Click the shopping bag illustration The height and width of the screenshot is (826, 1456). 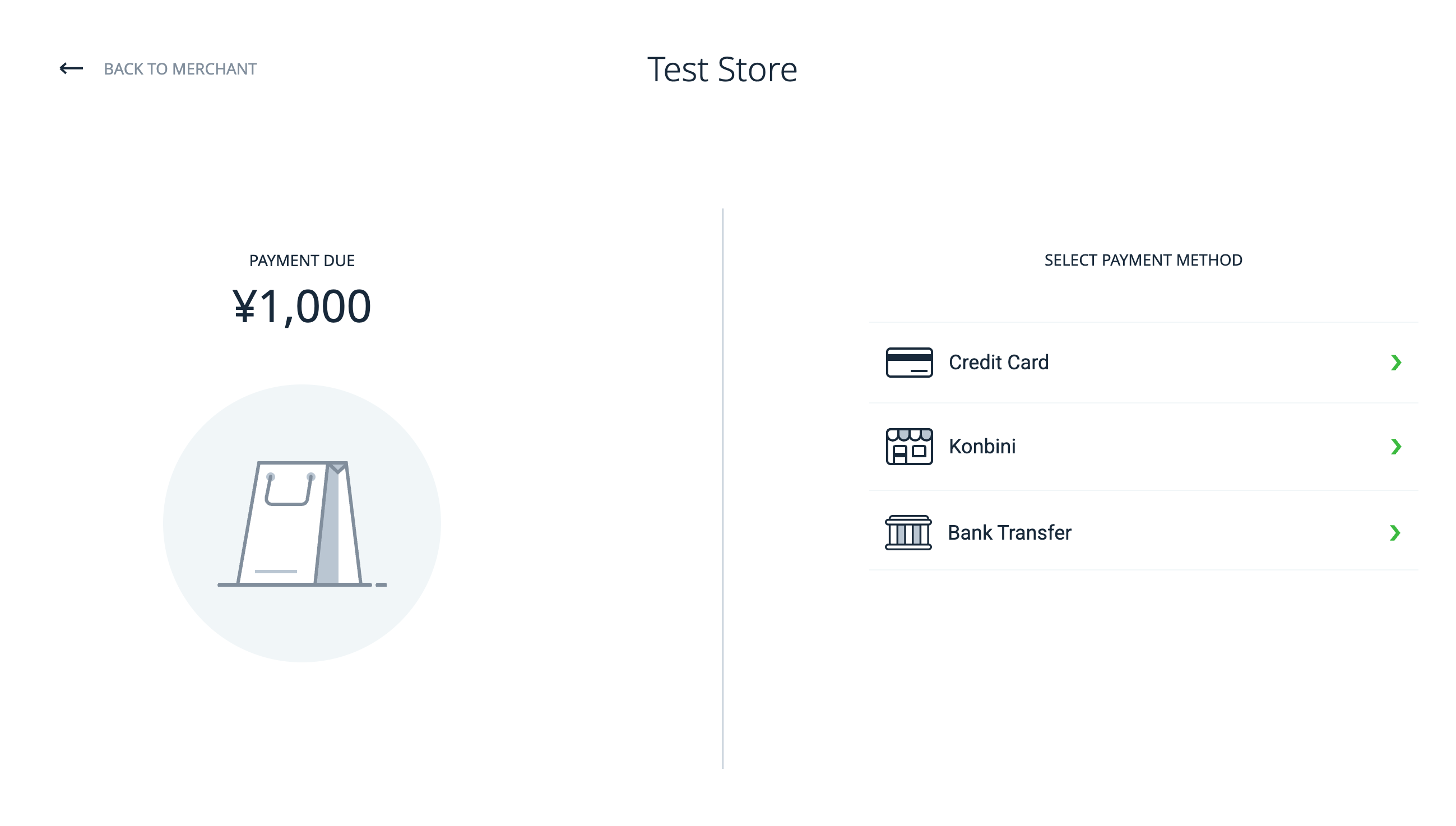(x=302, y=523)
